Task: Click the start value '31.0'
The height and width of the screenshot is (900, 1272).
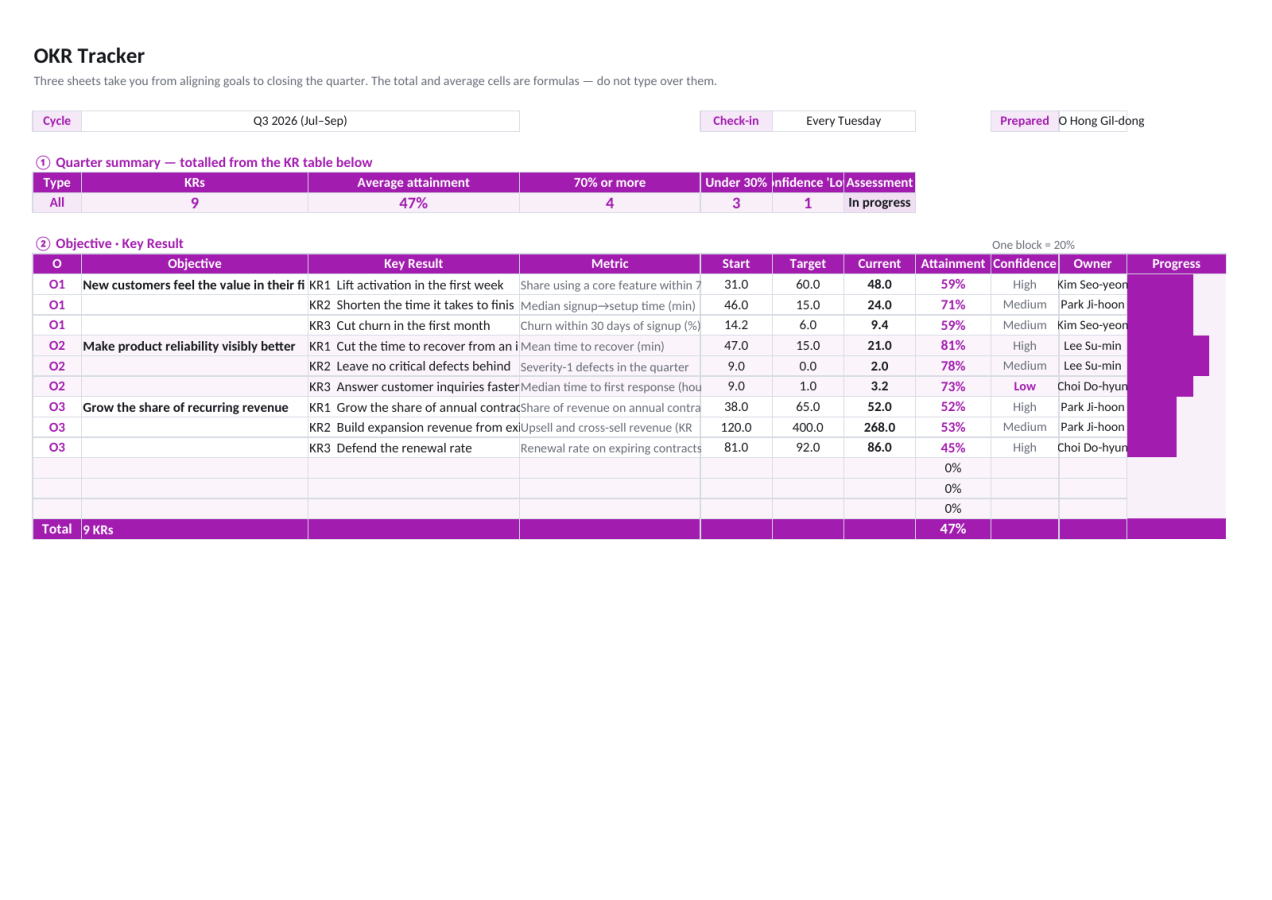Action: [x=736, y=285]
